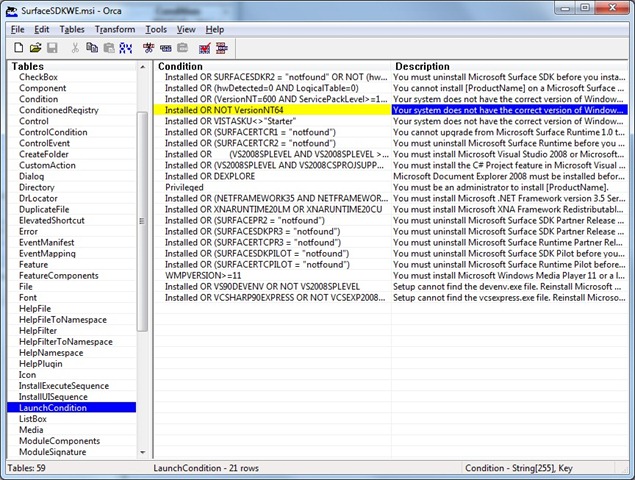
Task: Click the Validate icon with red checkmark
Action: (205, 48)
